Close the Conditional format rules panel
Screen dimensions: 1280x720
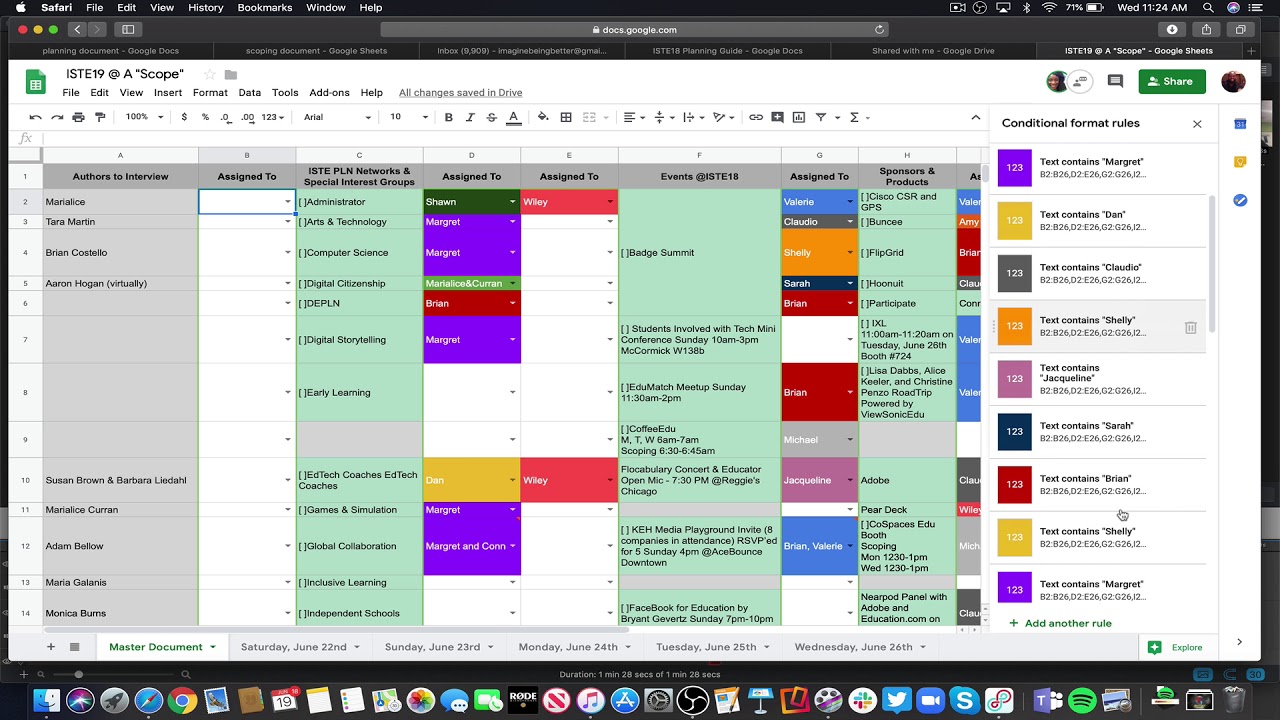(x=1197, y=124)
